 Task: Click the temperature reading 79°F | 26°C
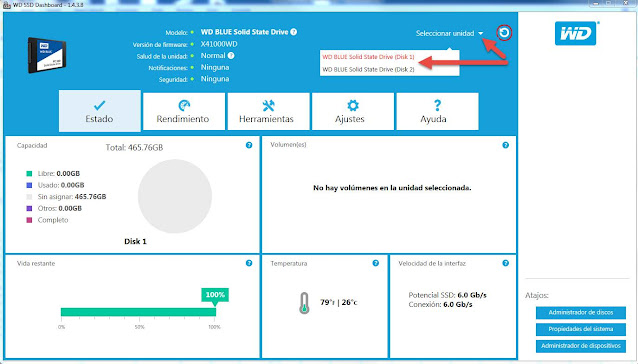(x=339, y=303)
